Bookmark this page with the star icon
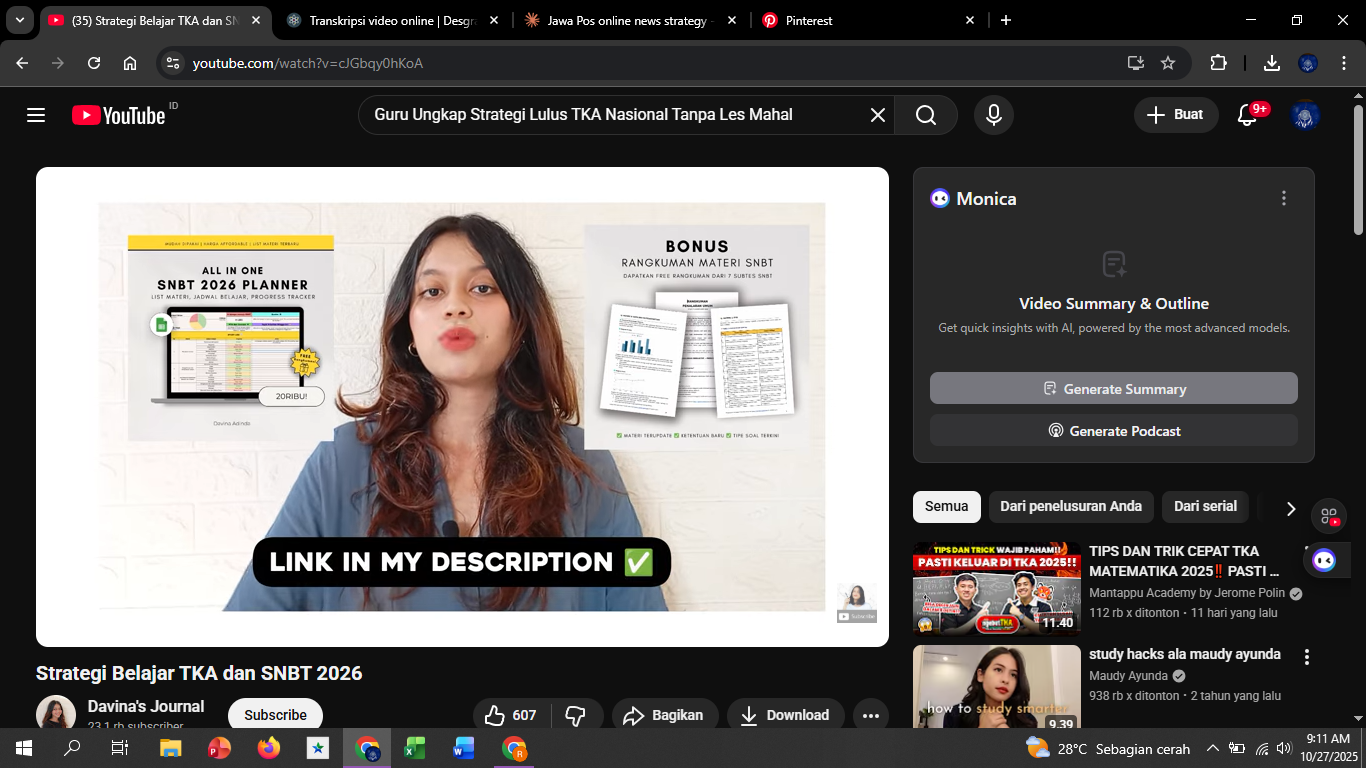Image resolution: width=1366 pixels, height=768 pixels. coord(1167,63)
